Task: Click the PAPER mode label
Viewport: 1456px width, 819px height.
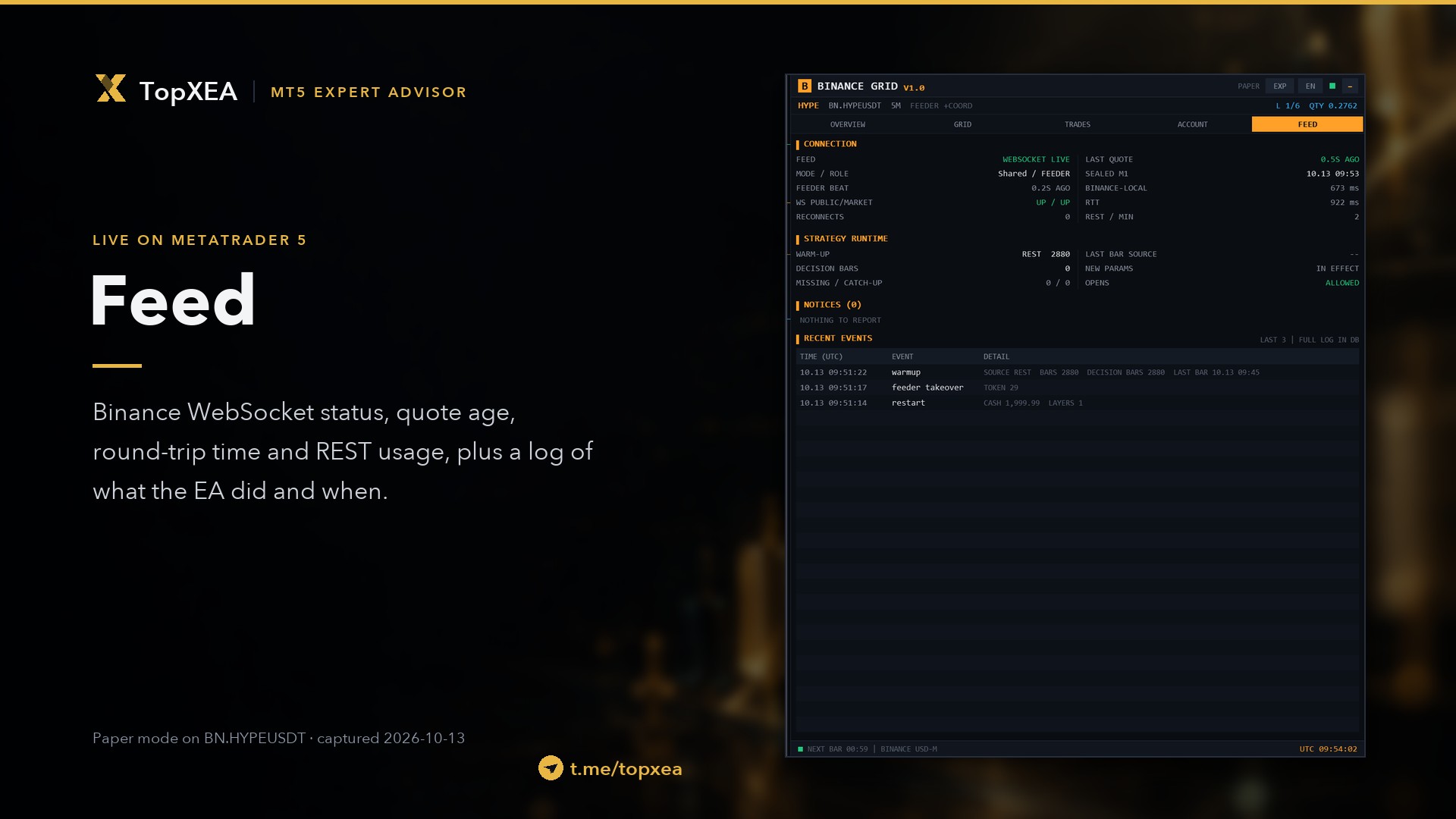Action: [x=1248, y=86]
